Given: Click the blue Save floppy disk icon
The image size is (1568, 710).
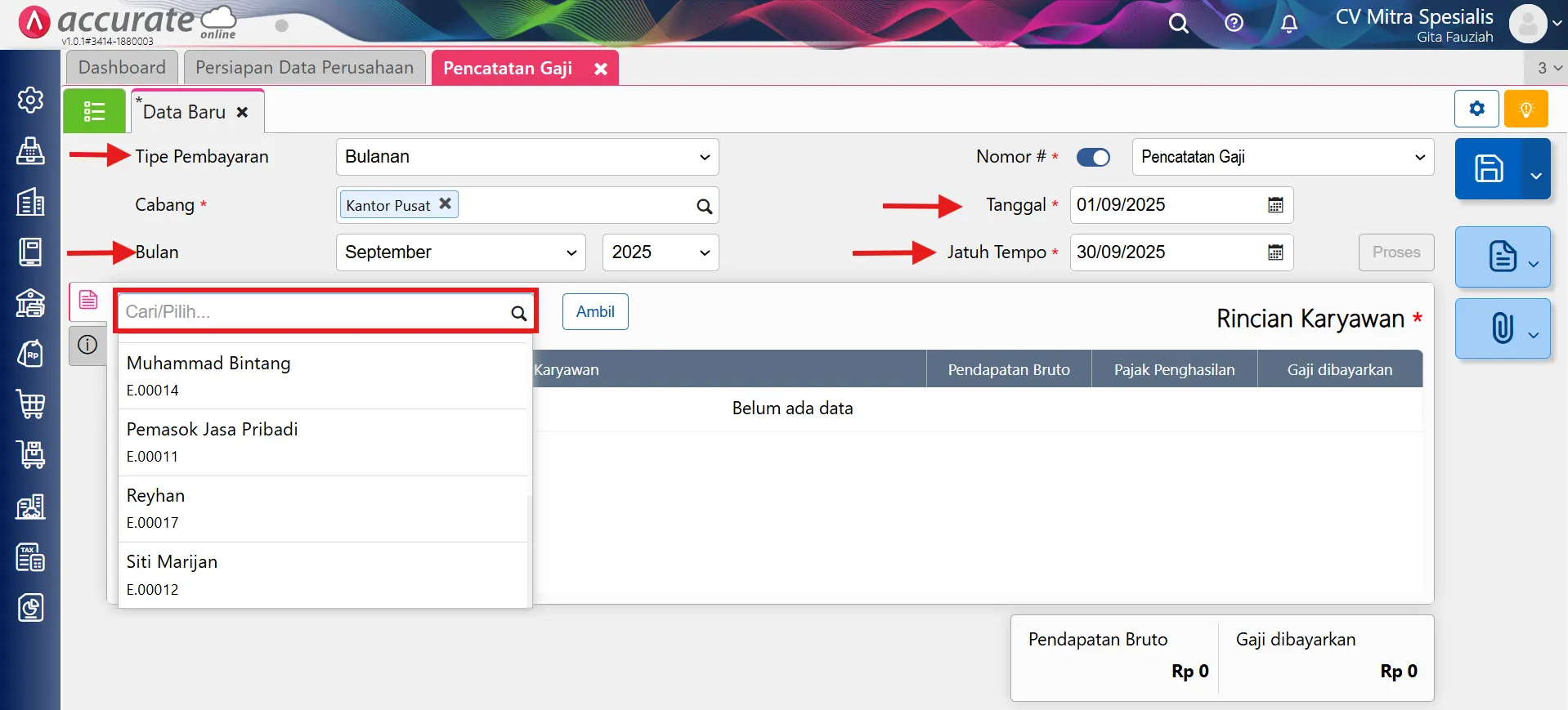Looking at the screenshot, I should click(x=1488, y=169).
